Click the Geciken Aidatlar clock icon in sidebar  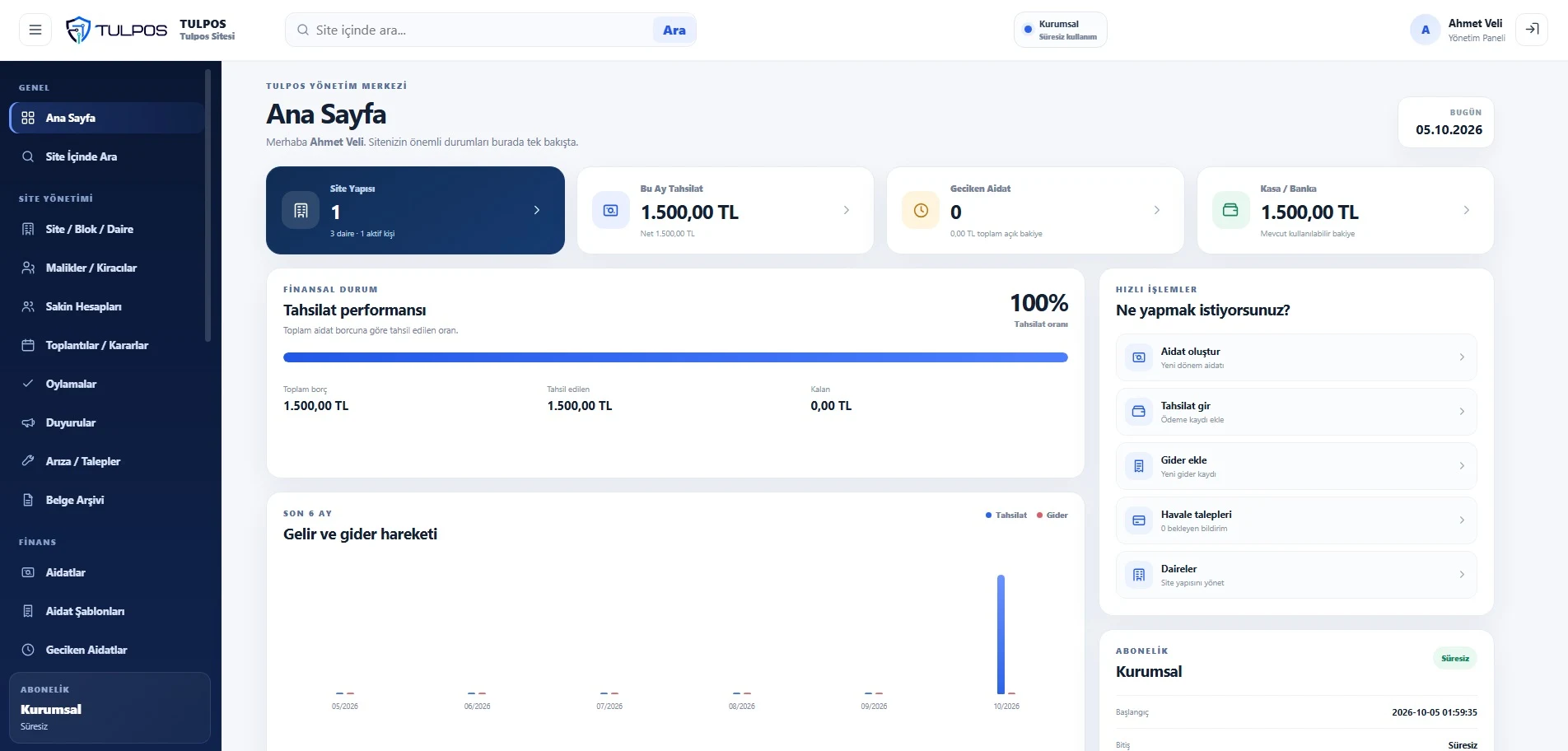click(x=28, y=650)
